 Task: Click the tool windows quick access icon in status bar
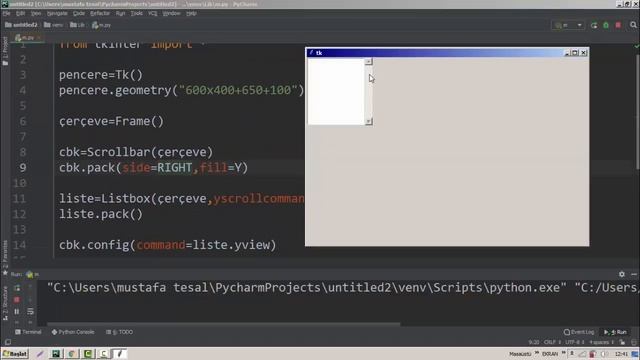[8, 342]
